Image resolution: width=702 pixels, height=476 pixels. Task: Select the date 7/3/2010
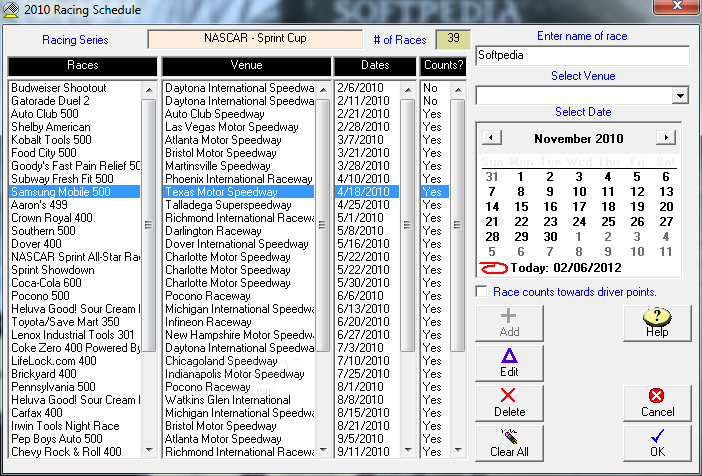[367, 347]
